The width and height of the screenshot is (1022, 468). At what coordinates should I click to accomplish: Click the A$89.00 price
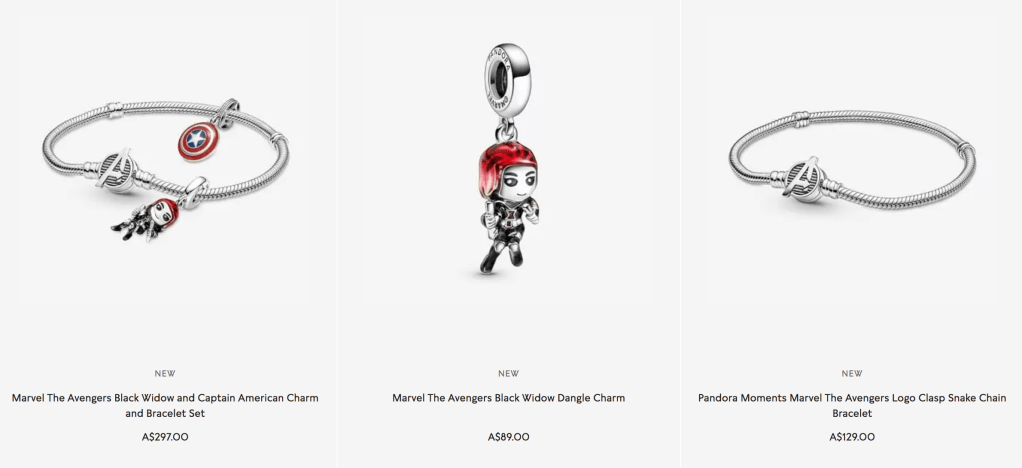pos(508,437)
